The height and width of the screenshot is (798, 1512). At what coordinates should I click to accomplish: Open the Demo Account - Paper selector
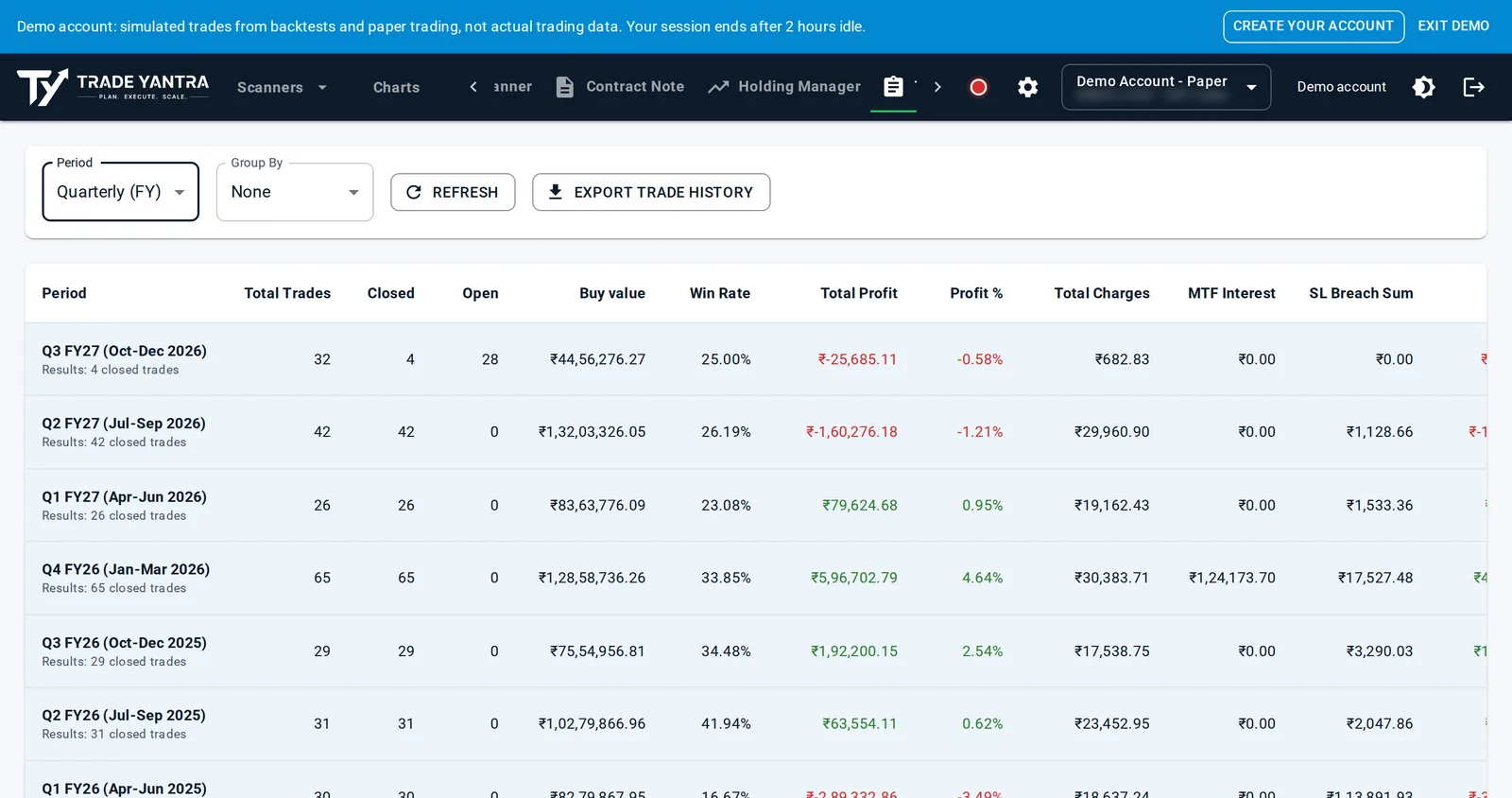tap(1166, 87)
